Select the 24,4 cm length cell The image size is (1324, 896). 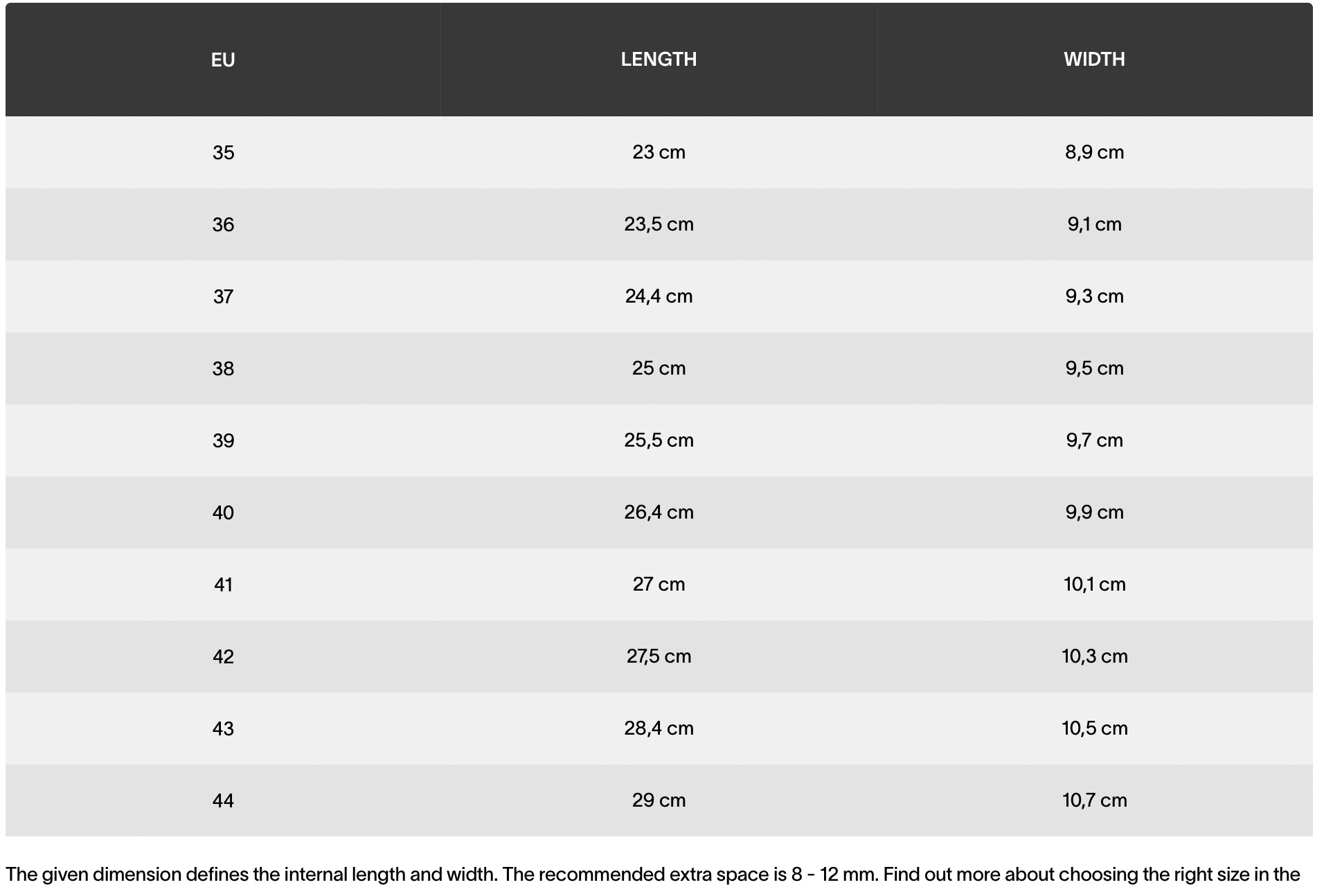pos(659,296)
